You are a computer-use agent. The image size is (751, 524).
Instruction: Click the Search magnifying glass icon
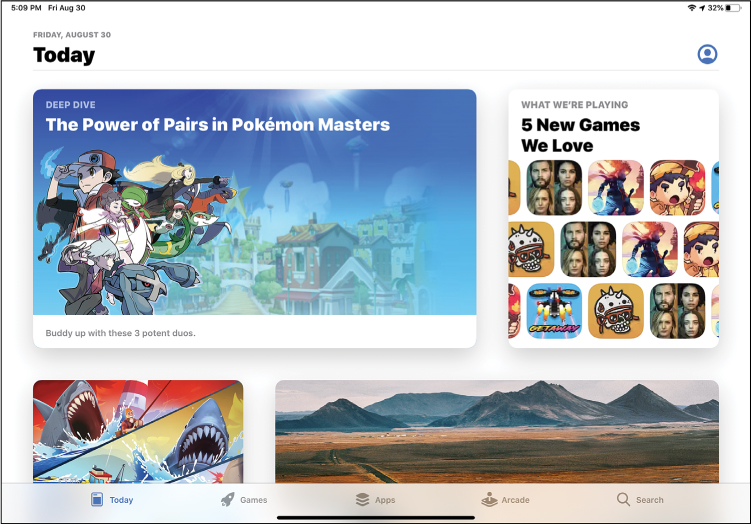point(623,499)
